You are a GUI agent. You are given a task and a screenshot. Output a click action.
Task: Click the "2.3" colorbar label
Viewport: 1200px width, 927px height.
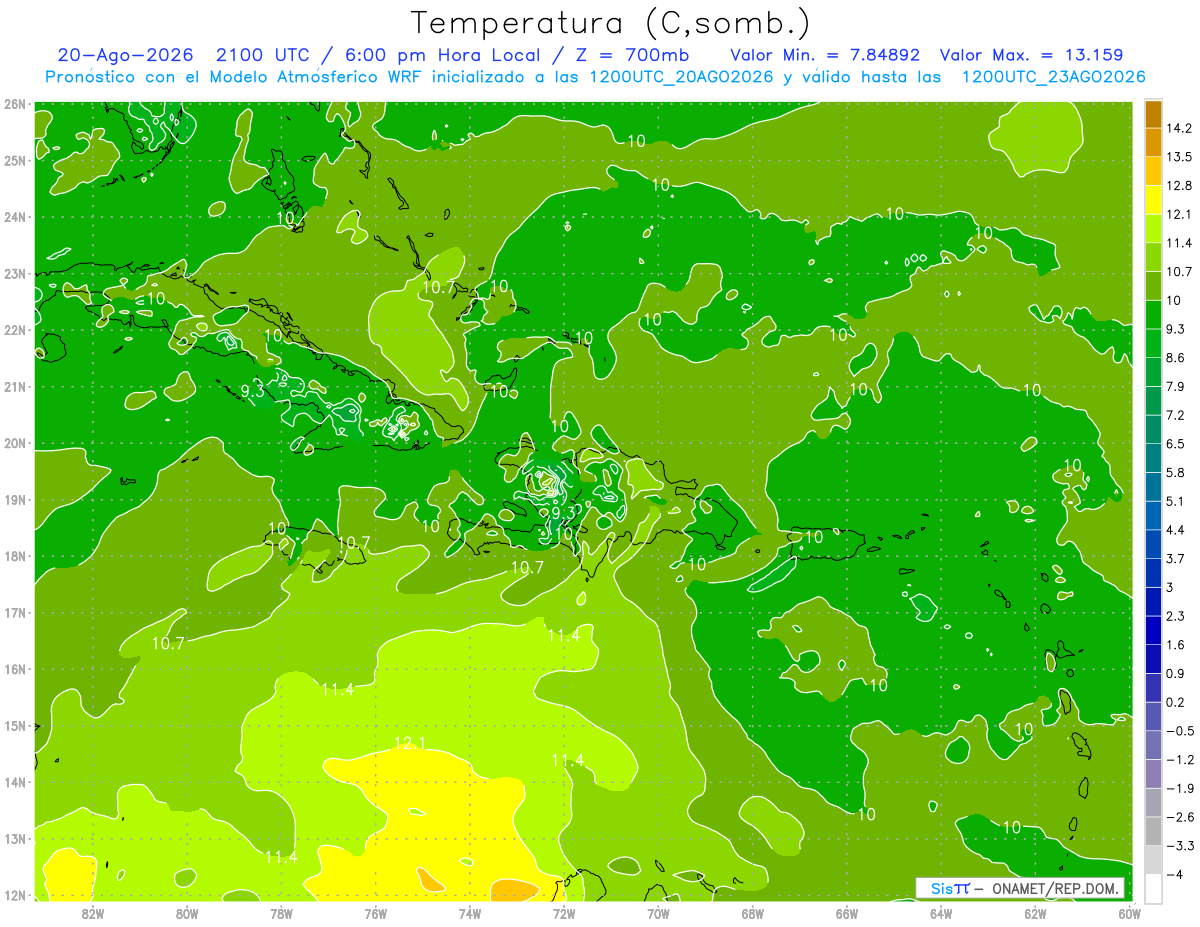coord(1176,616)
